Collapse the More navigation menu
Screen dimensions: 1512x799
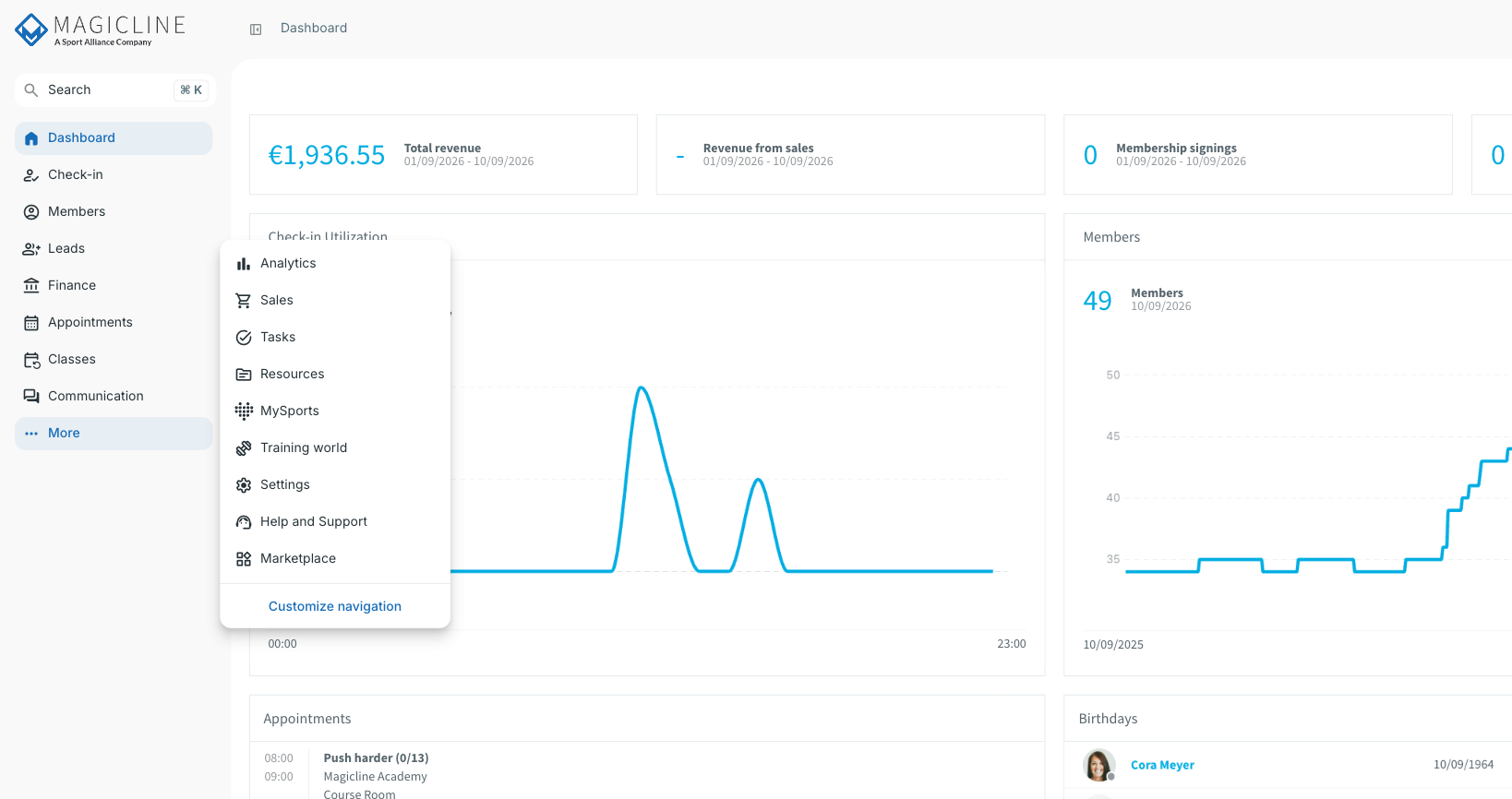coord(114,434)
